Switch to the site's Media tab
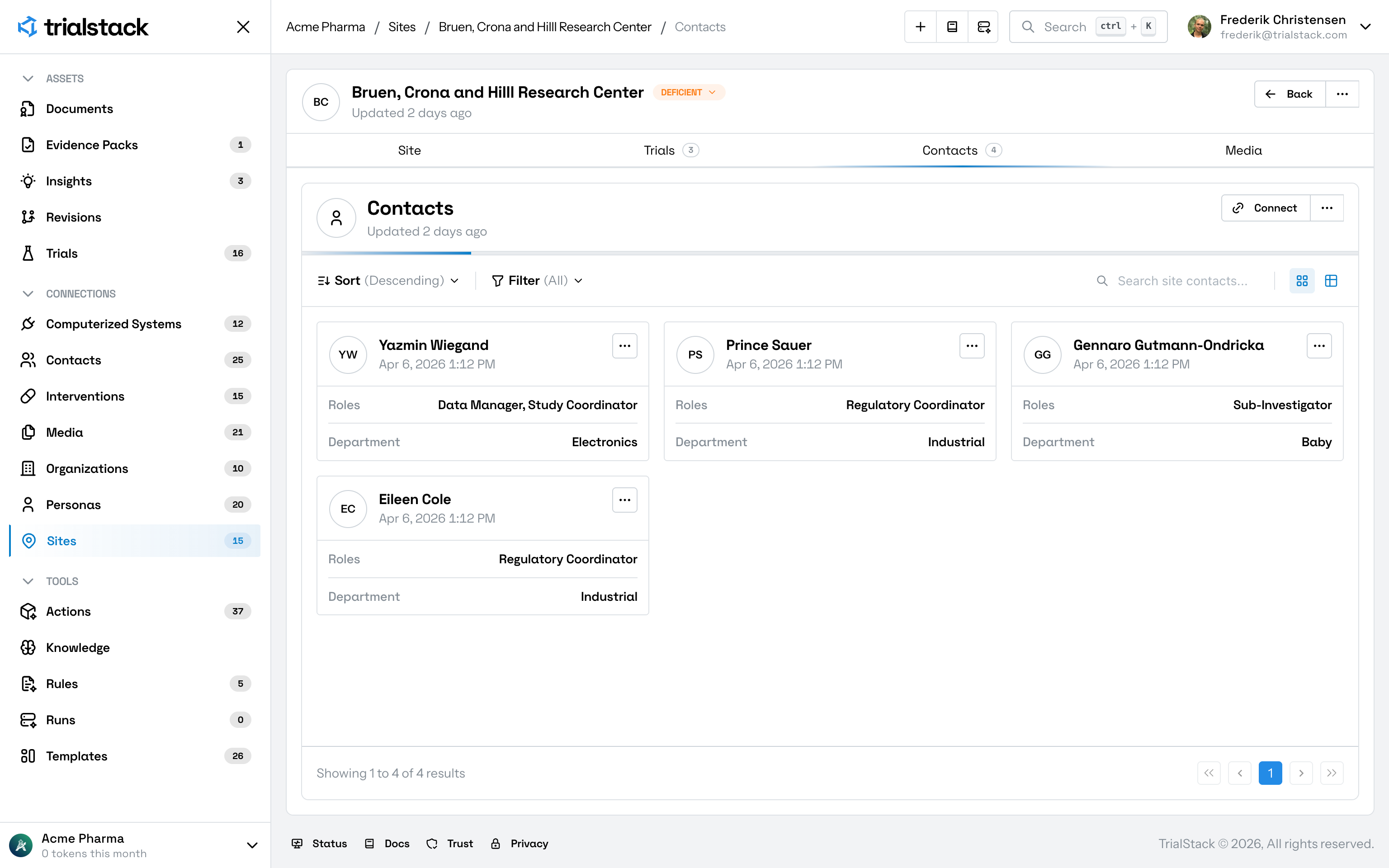 (1243, 151)
